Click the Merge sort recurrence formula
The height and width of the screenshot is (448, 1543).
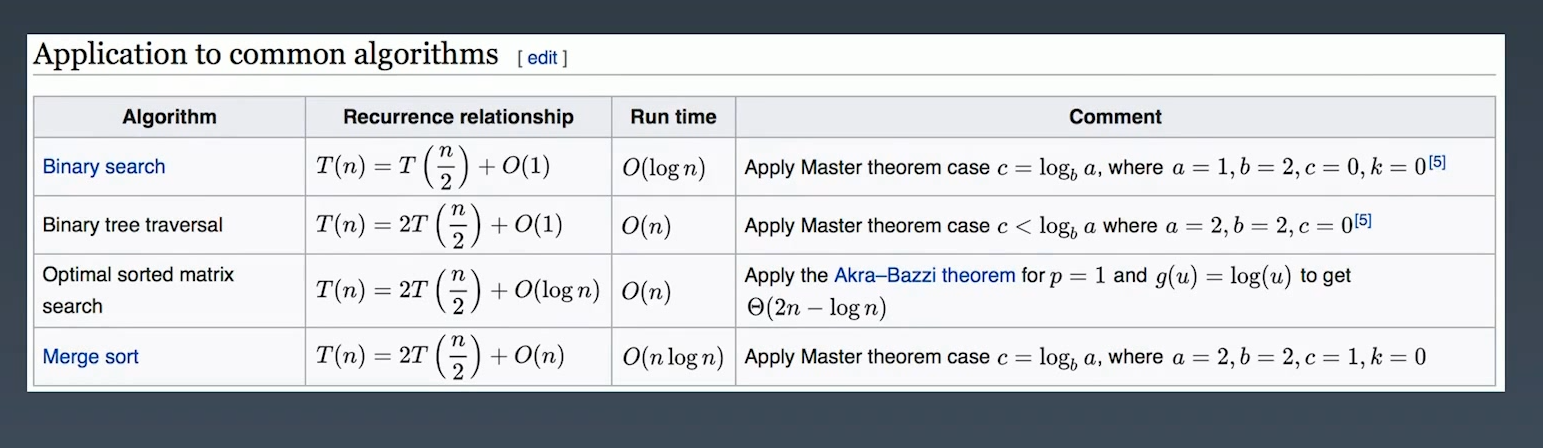pyautogui.click(x=440, y=357)
